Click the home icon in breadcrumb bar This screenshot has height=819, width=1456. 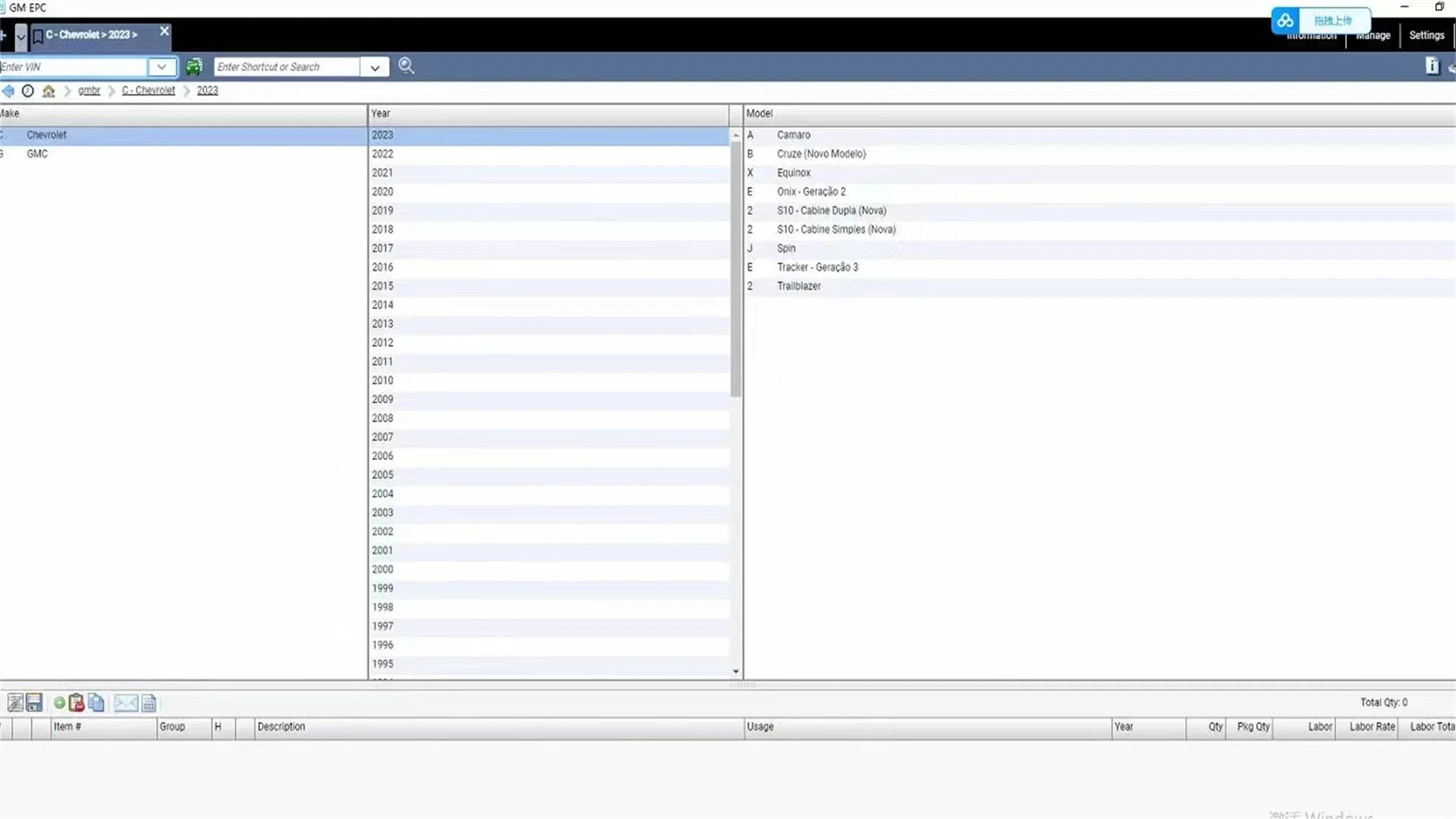(x=49, y=91)
